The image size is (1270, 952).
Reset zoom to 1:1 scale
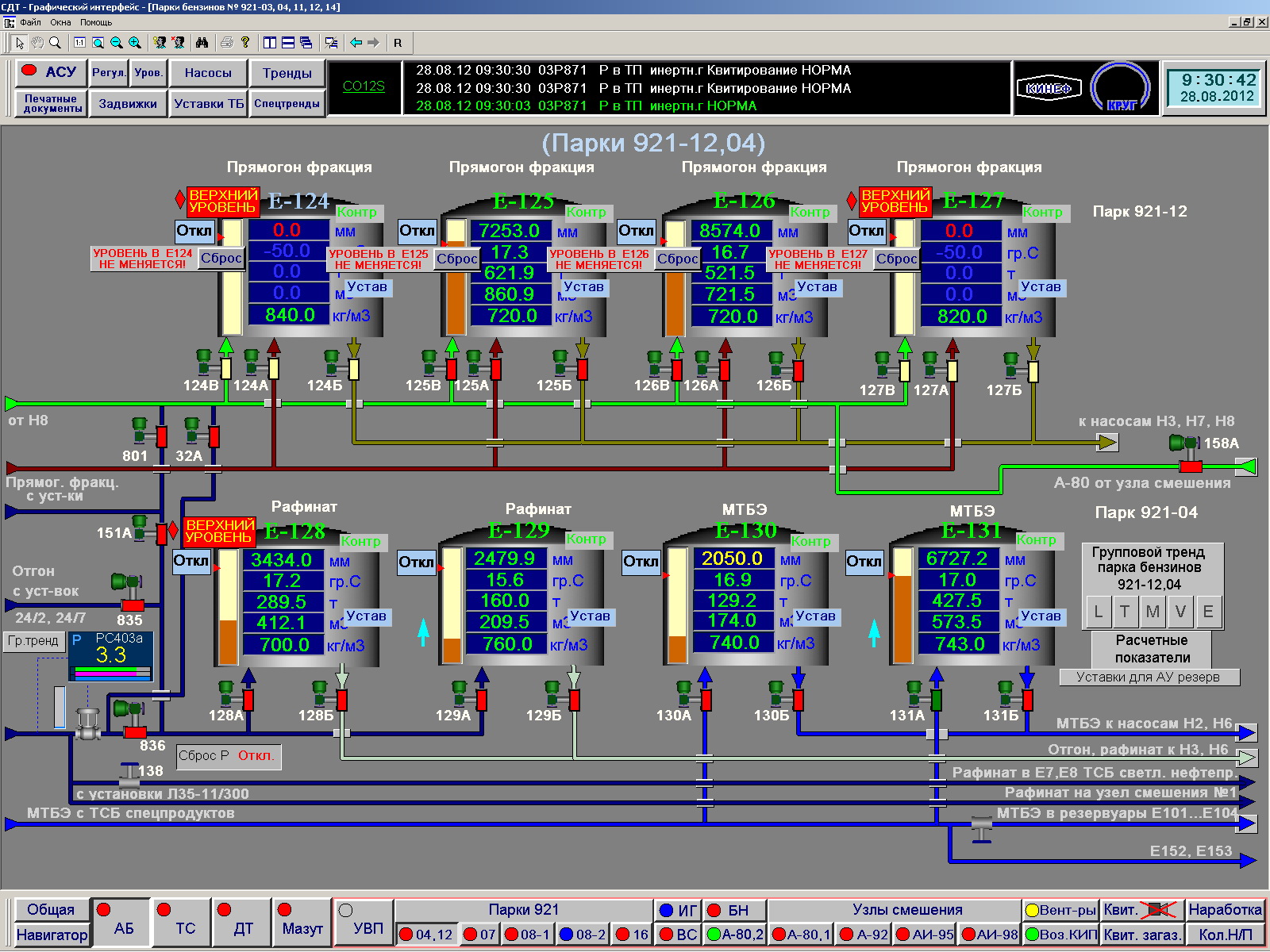pyautogui.click(x=80, y=43)
